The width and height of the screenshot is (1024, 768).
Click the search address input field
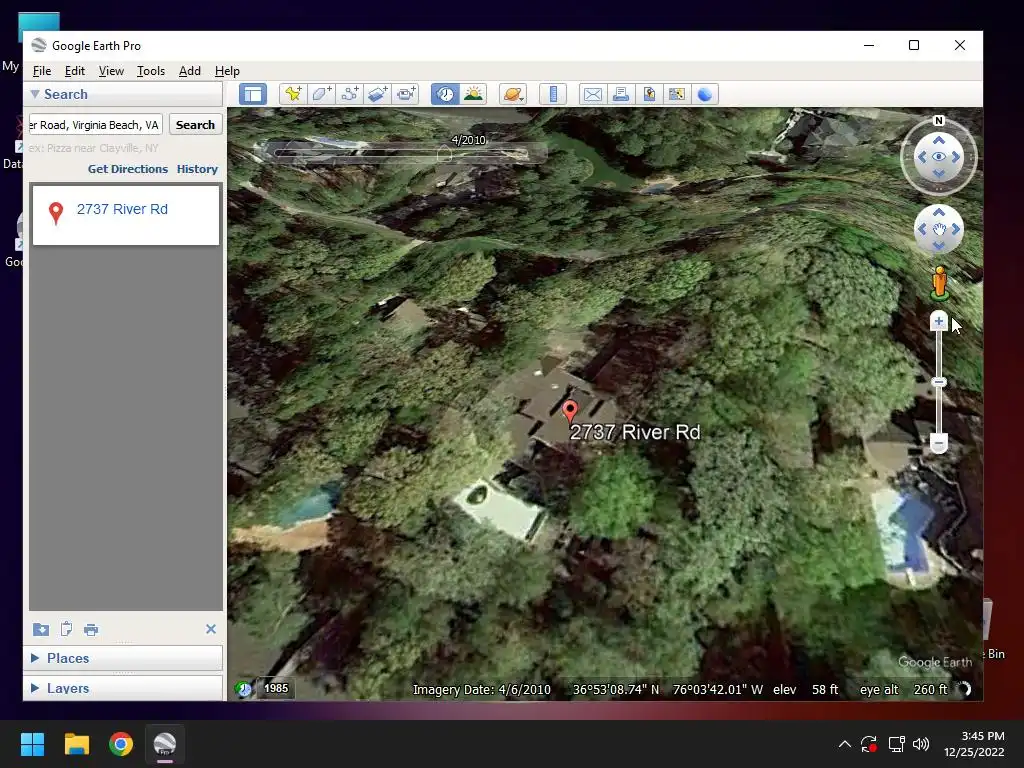pyautogui.click(x=96, y=125)
